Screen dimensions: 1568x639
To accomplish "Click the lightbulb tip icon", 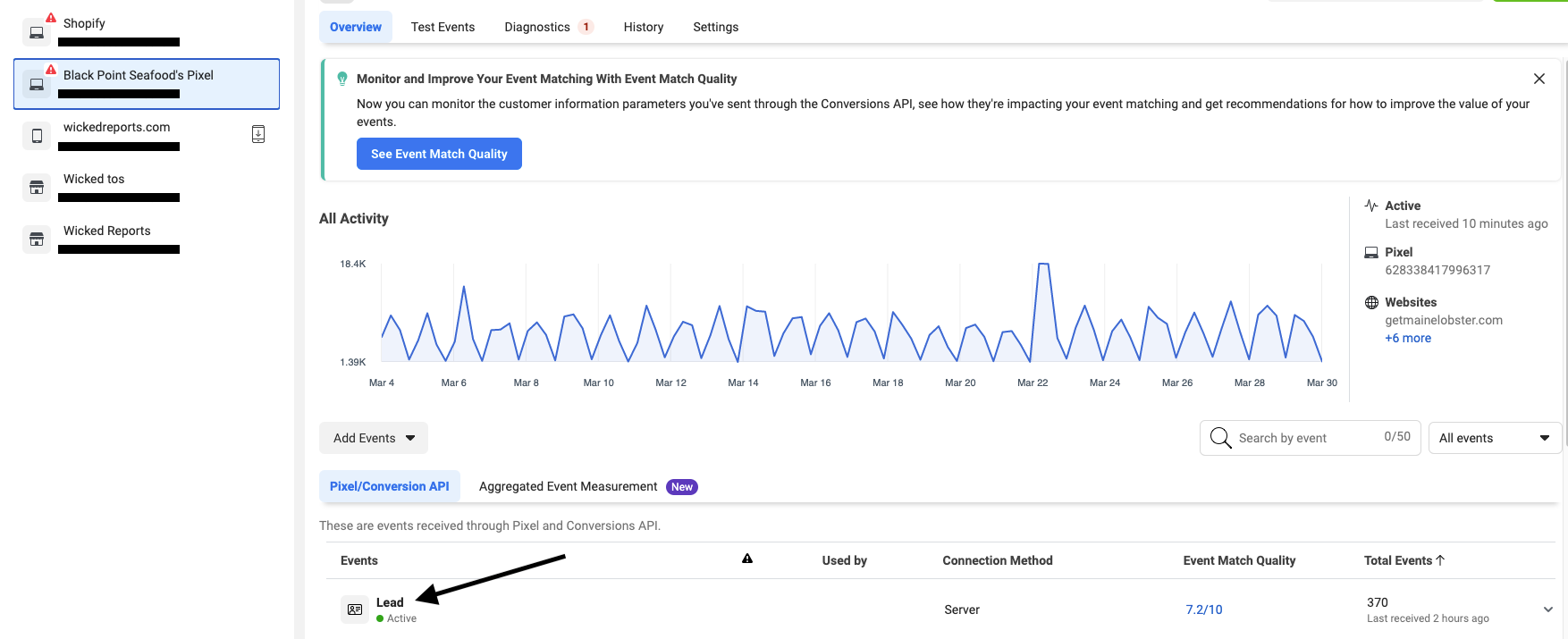I will [x=342, y=79].
